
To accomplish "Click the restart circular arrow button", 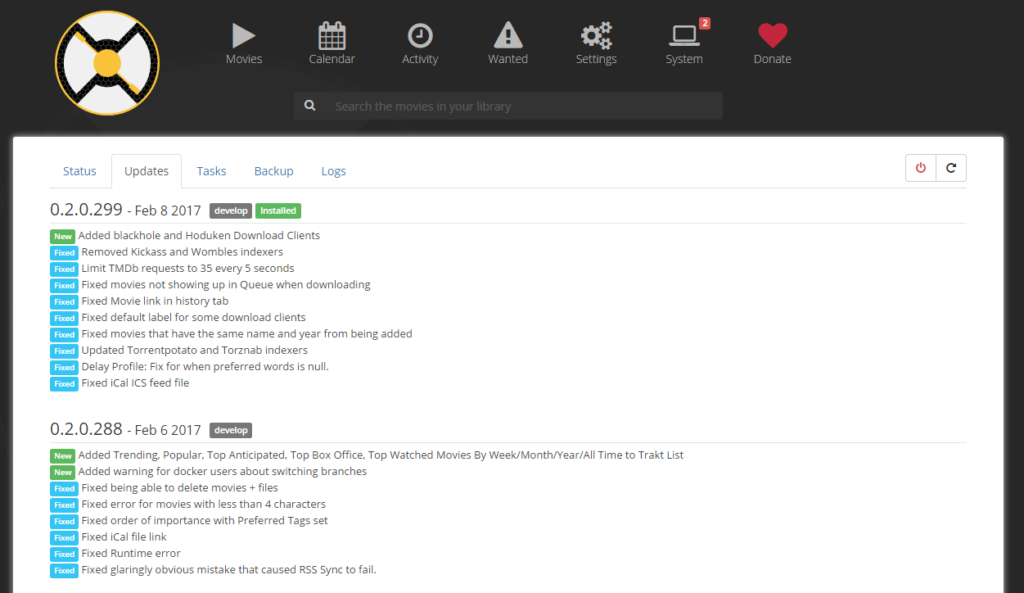I will 952,168.
